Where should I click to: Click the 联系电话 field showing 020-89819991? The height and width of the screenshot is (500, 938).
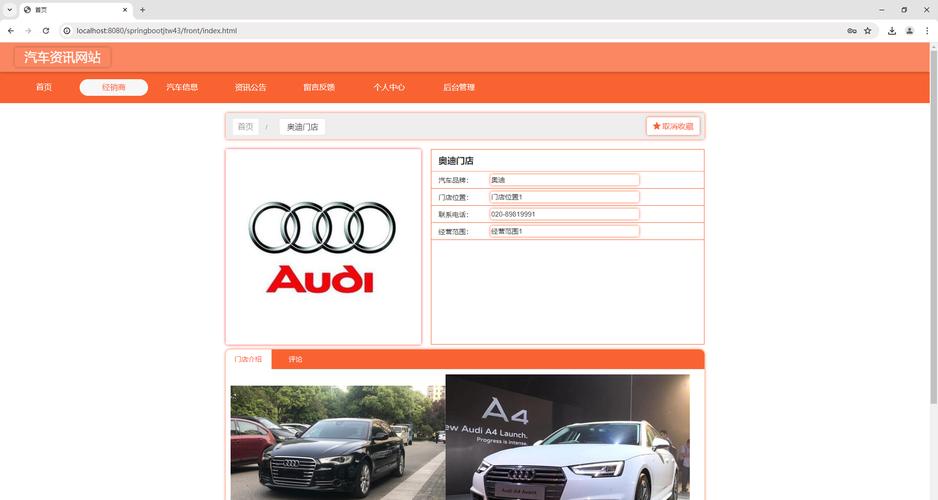click(x=564, y=214)
